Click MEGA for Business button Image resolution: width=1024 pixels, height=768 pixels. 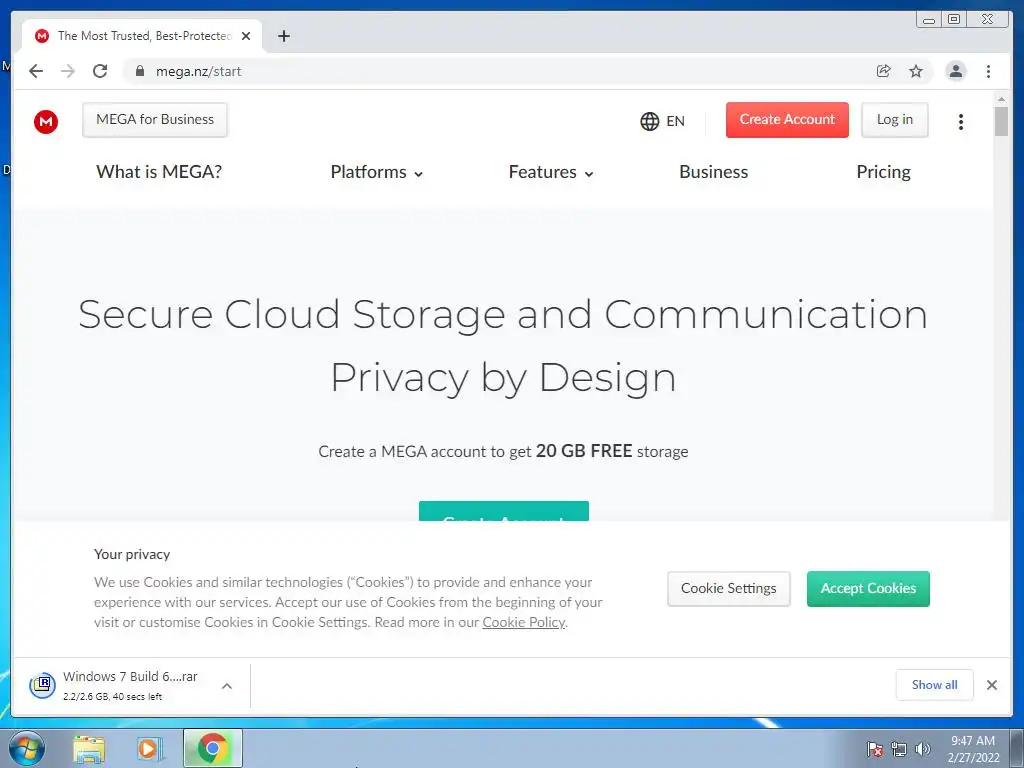pyautogui.click(x=155, y=120)
